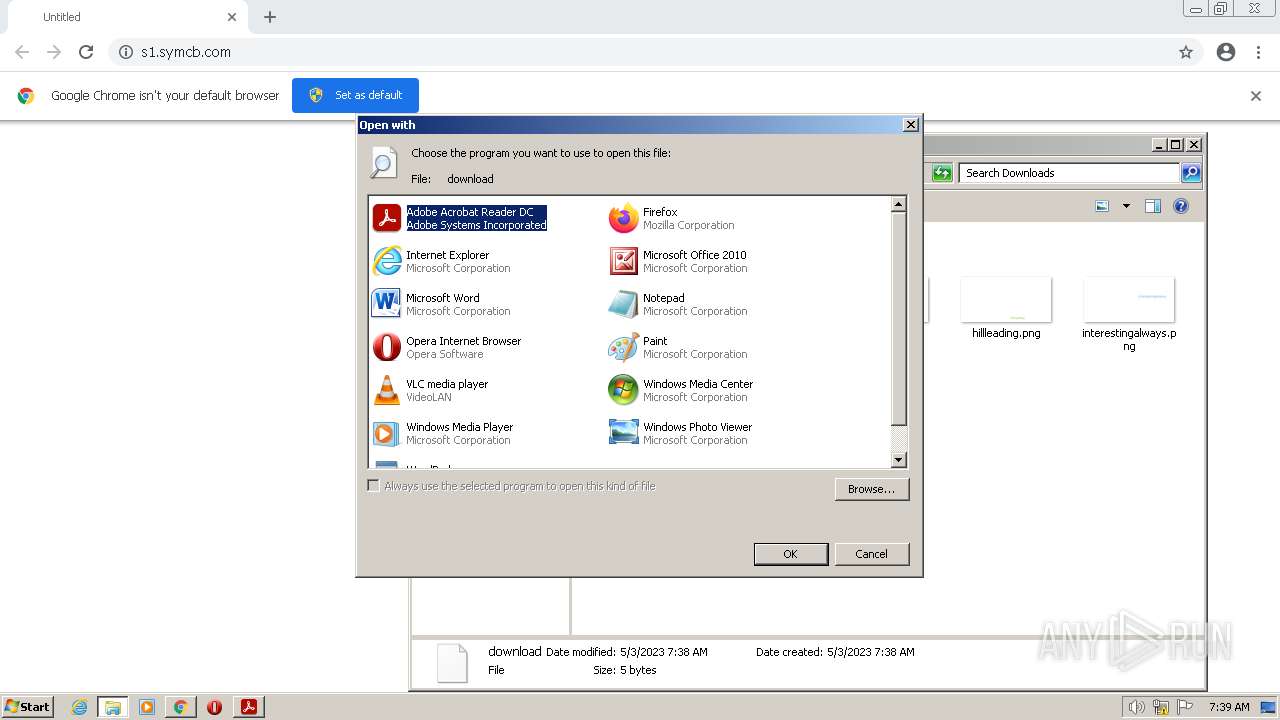Close the Untitled tab
The width and height of the screenshot is (1280, 720).
click(x=232, y=17)
